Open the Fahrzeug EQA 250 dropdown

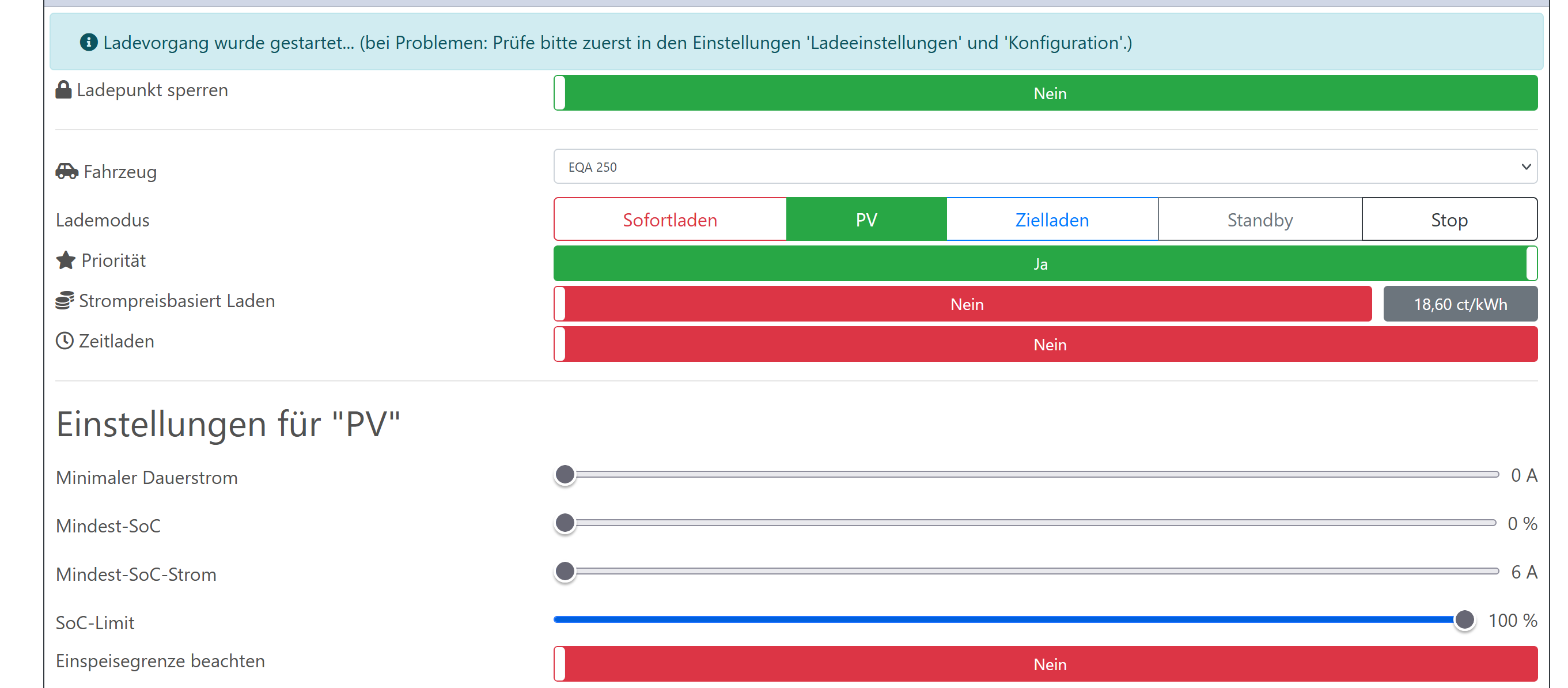pyautogui.click(x=1035, y=167)
